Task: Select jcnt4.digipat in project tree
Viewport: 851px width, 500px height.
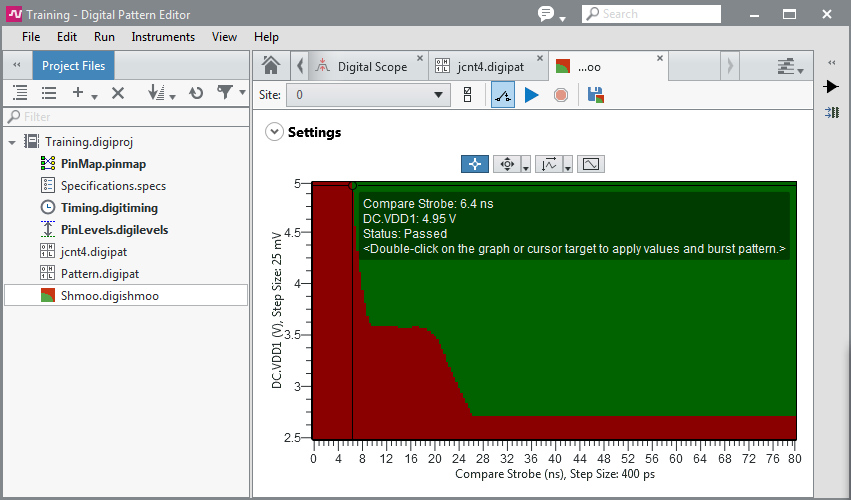Action: point(94,252)
